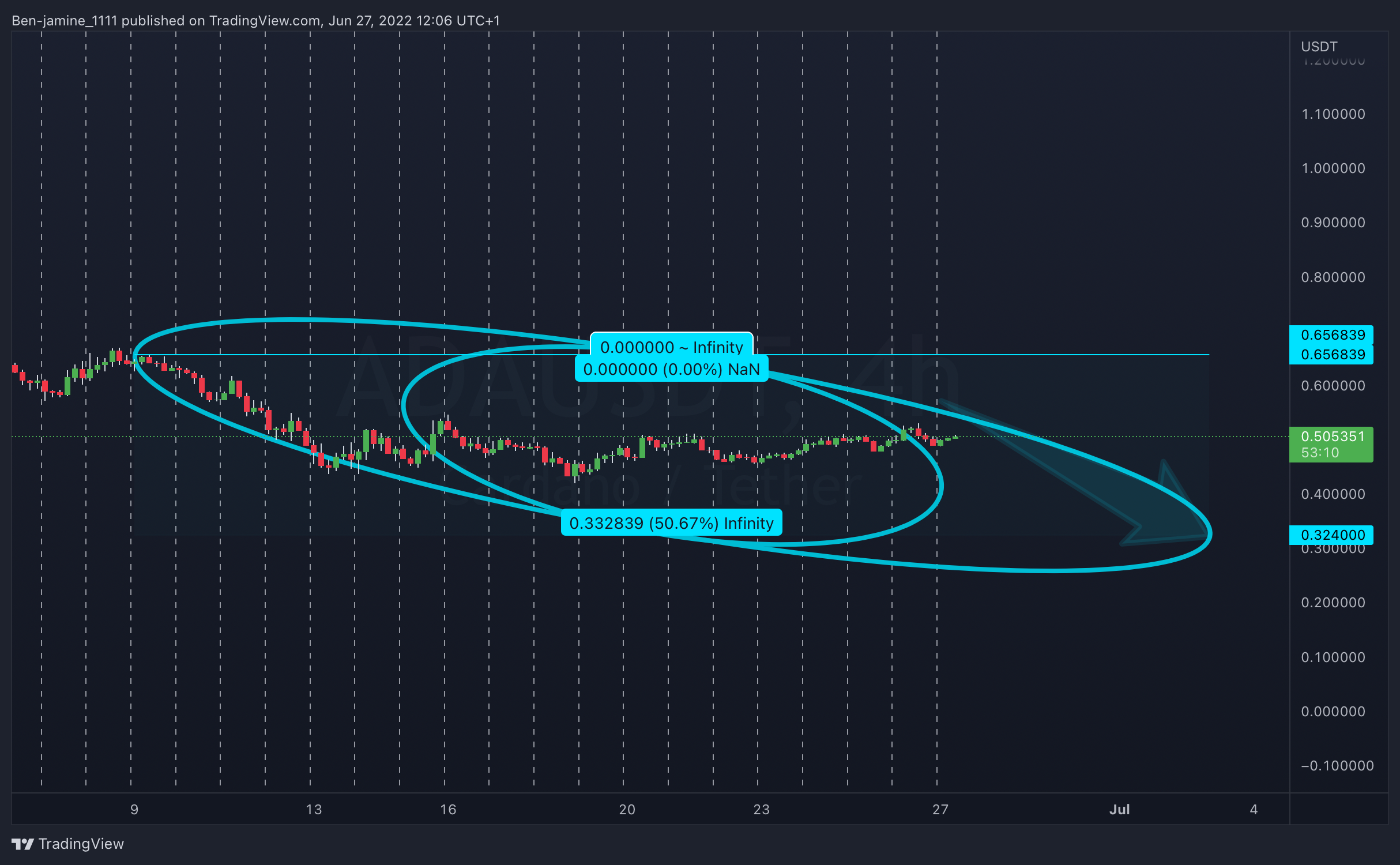Click the 0.600000 price axis value
The height and width of the screenshot is (865, 1400).
1333,386
